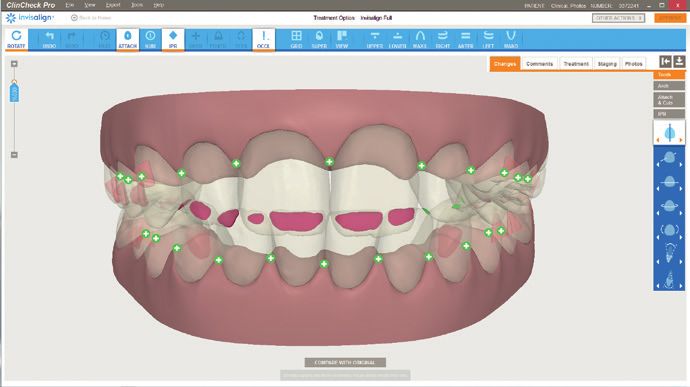Collapse the side panel with arrow icon
The width and height of the screenshot is (690, 387).
tap(665, 62)
